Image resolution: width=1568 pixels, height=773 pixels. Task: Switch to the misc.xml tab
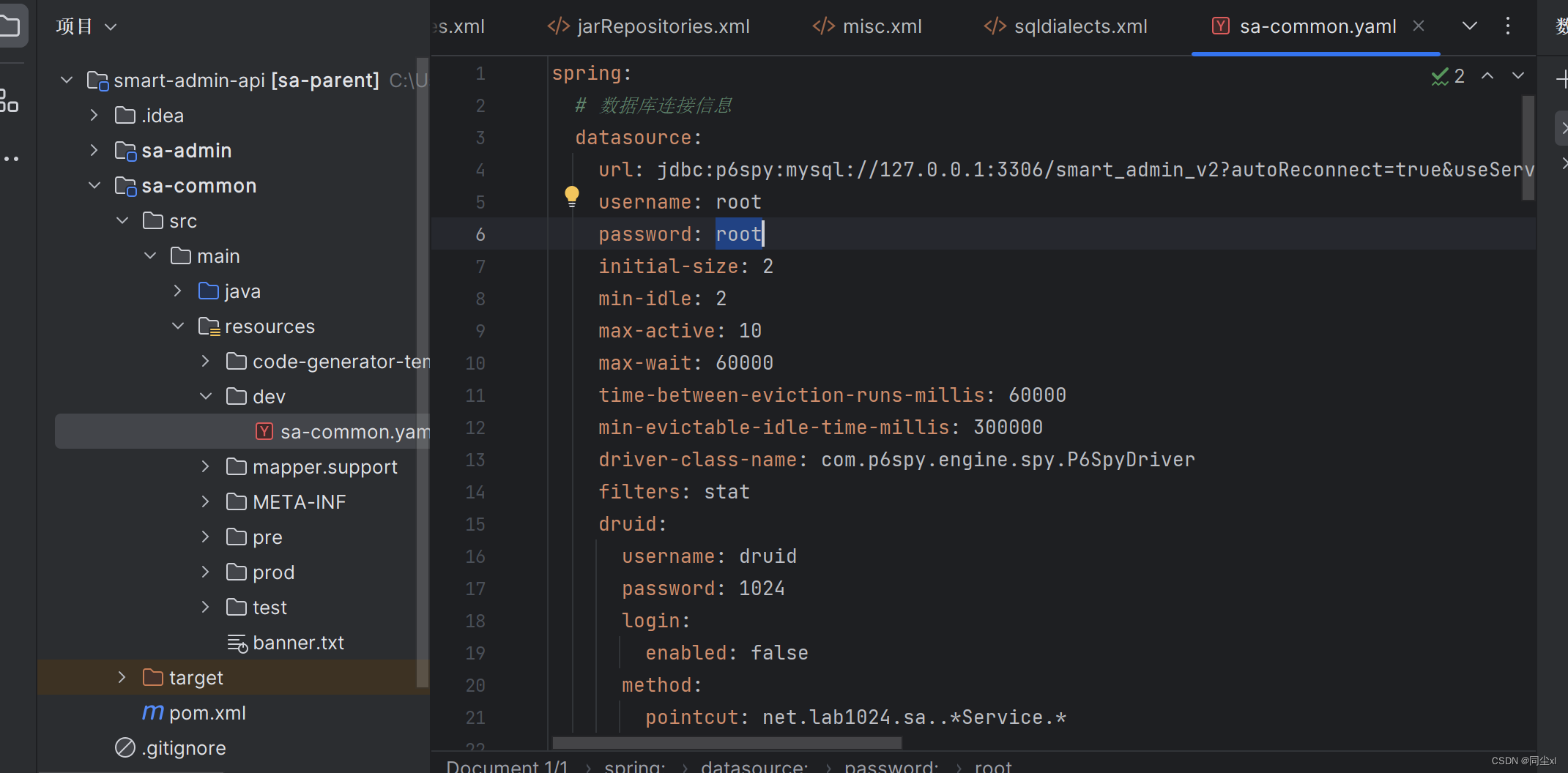click(882, 26)
